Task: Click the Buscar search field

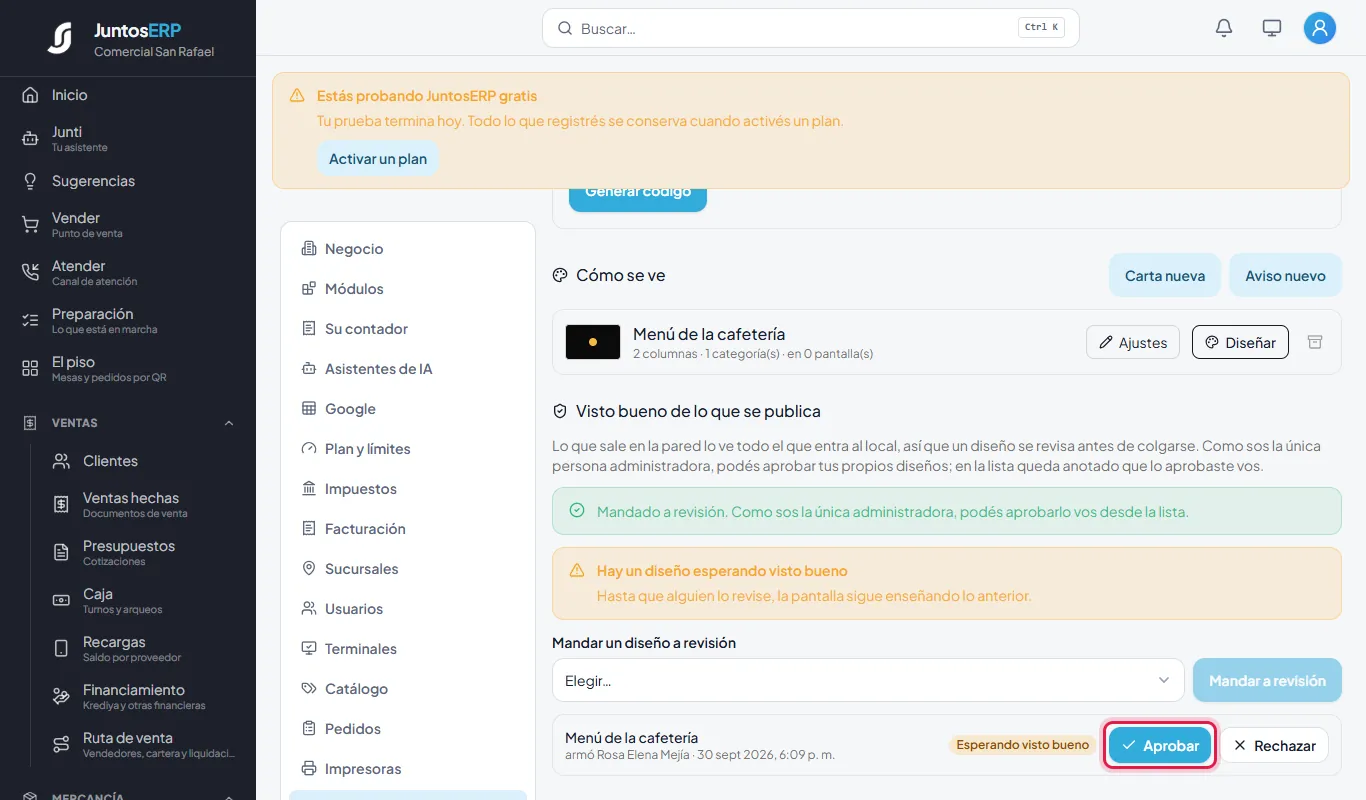Action: 810,28
